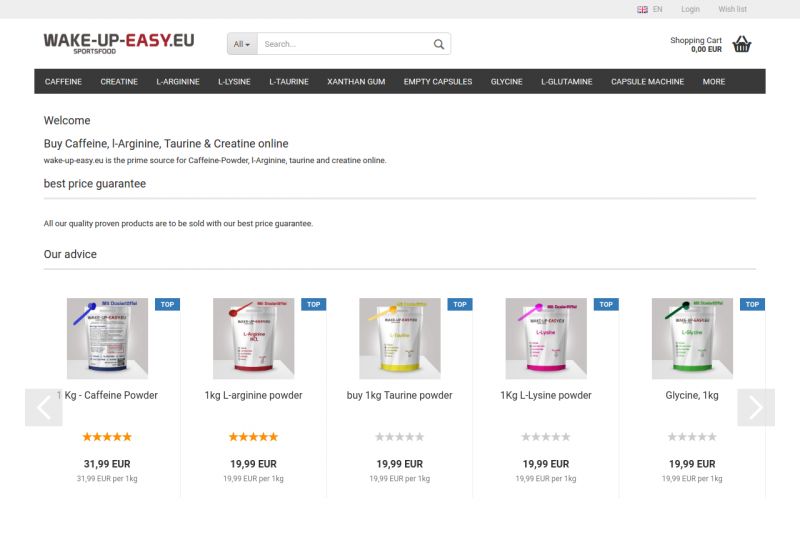The width and height of the screenshot is (800, 550).
Task: Open the Glycine 1kg product image
Action: [692, 338]
